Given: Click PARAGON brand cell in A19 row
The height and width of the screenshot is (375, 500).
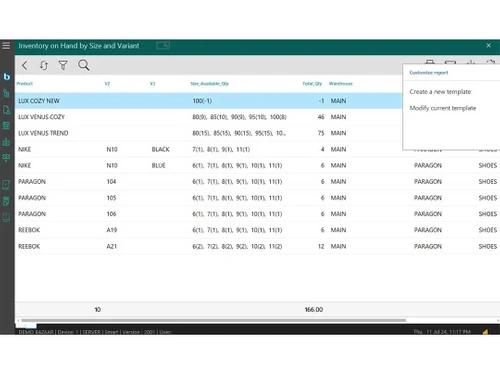Looking at the screenshot, I should [428, 230].
